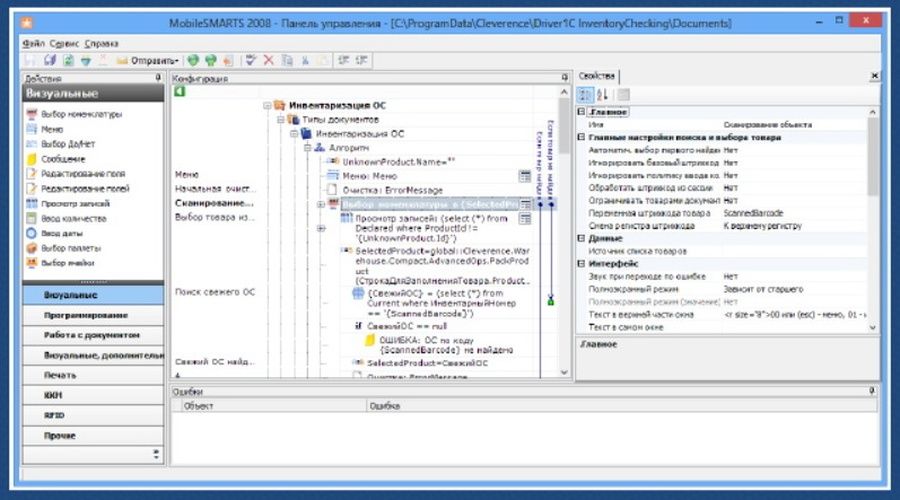
Task: Collapse Главные настройки поиска и выбора товара category
Action: (581, 137)
